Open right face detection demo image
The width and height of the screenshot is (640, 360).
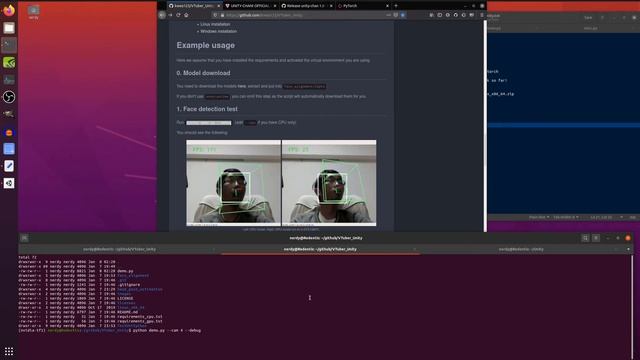329,183
